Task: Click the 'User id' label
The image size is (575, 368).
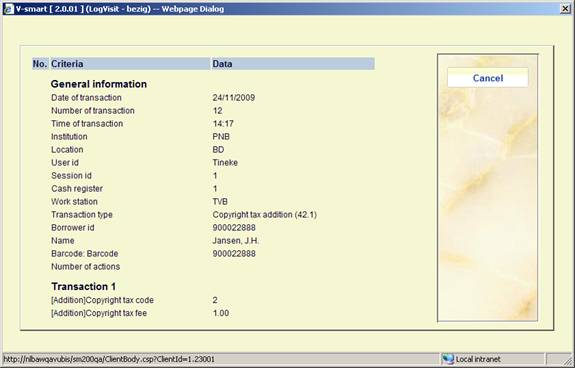Action: (x=65, y=163)
